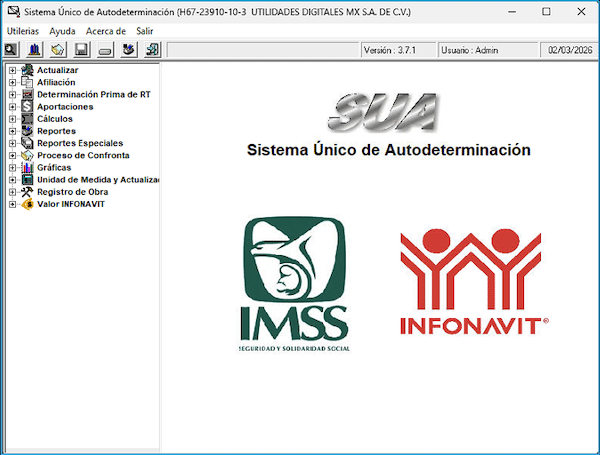Select Unidad de Medida y Actualización item
This screenshot has width=600, height=455.
pyautogui.click(x=98, y=180)
